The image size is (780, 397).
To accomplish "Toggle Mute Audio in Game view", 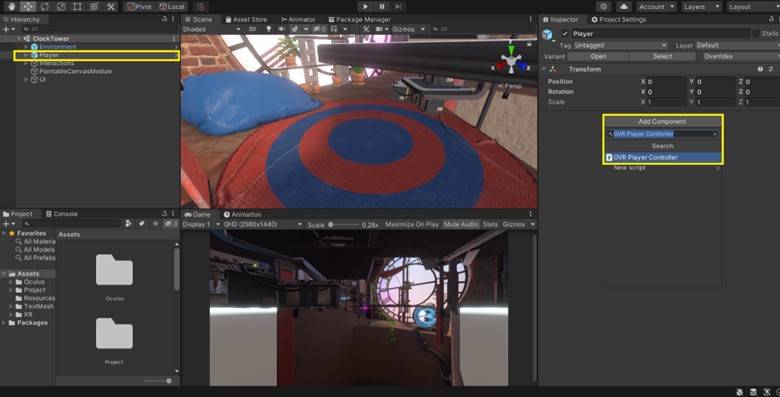I will [461, 224].
